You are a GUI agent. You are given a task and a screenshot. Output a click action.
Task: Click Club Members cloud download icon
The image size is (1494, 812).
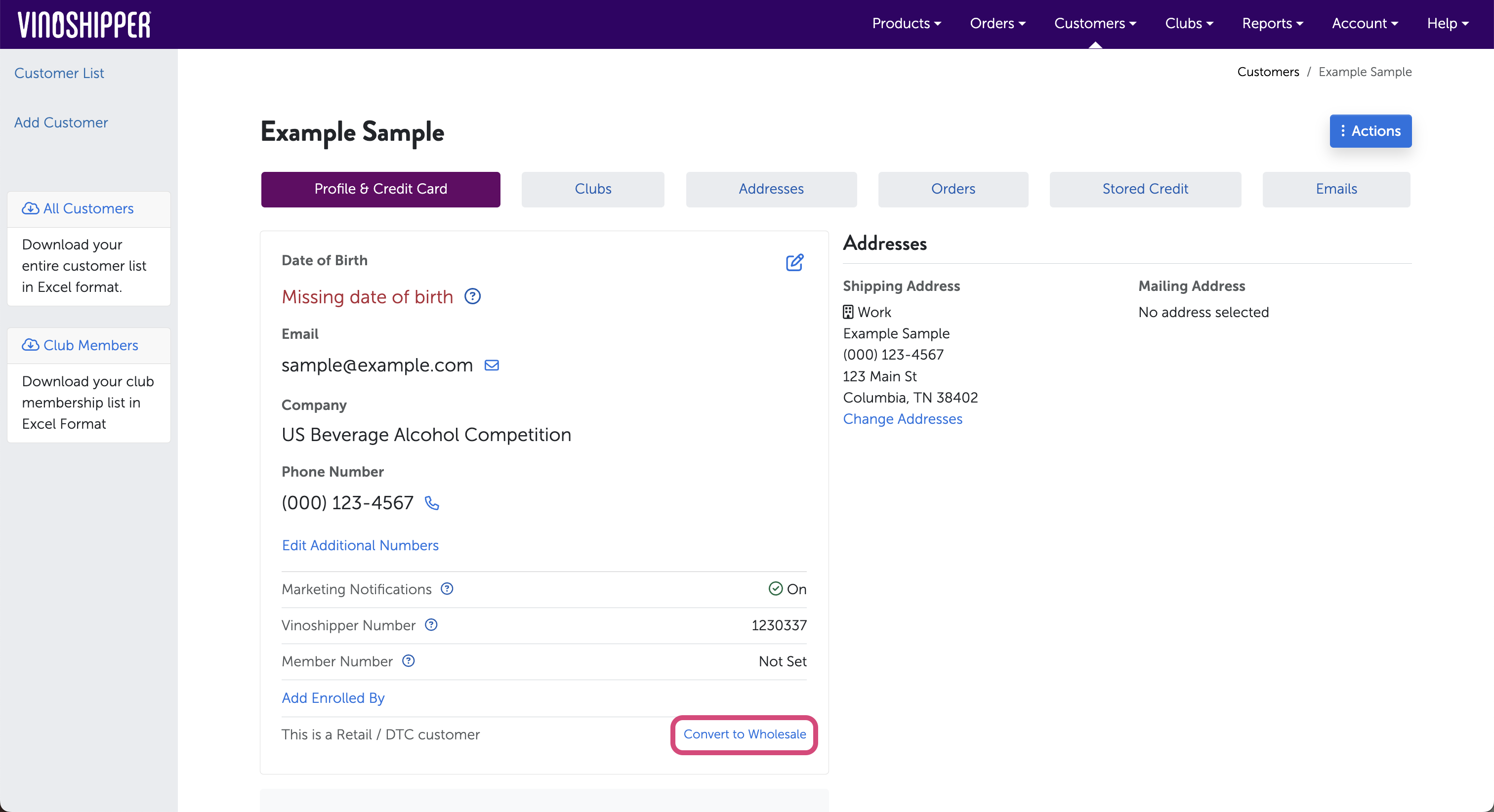pos(30,345)
